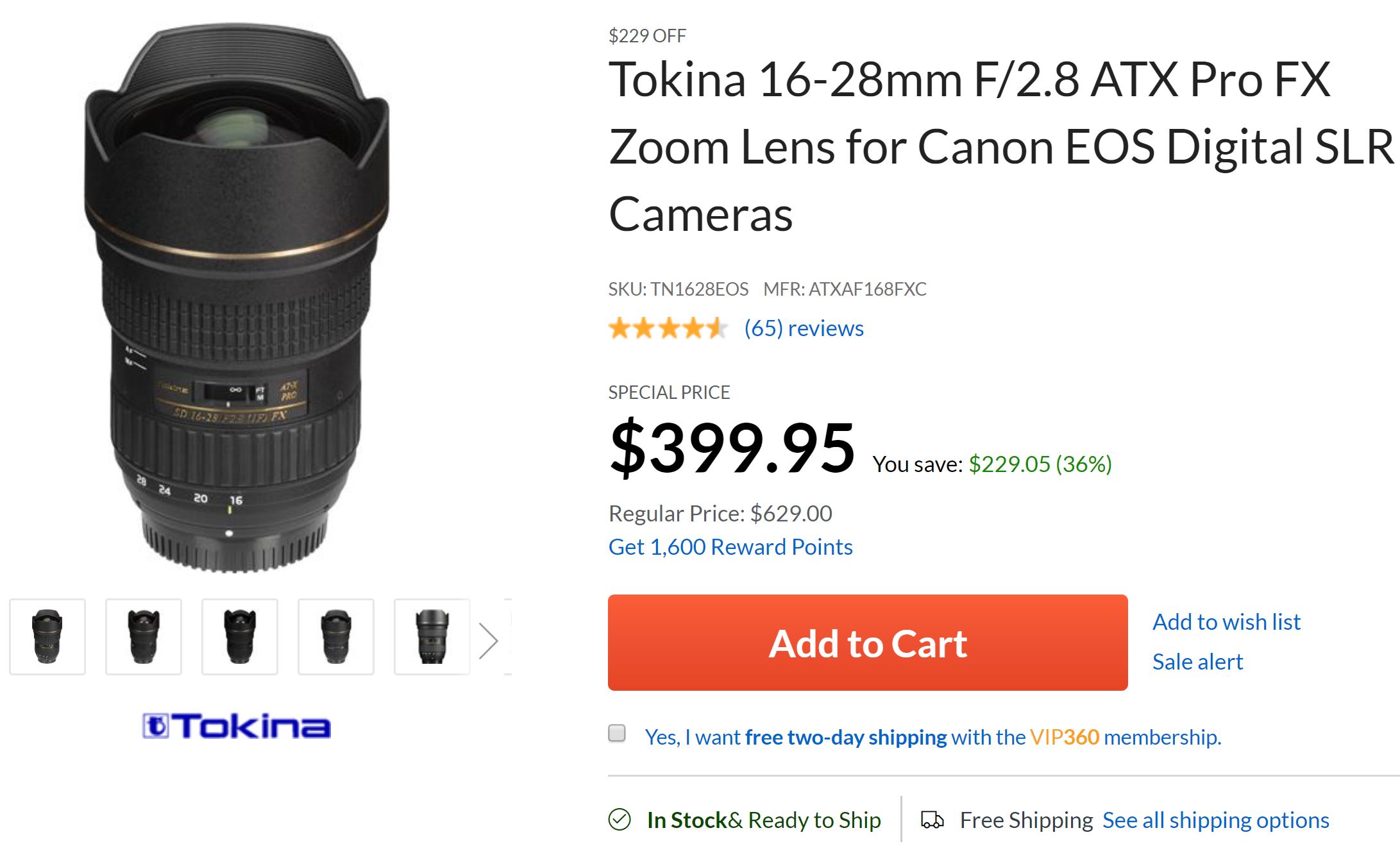Select the fifth lens thumbnail
1400x853 pixels.
(432, 636)
